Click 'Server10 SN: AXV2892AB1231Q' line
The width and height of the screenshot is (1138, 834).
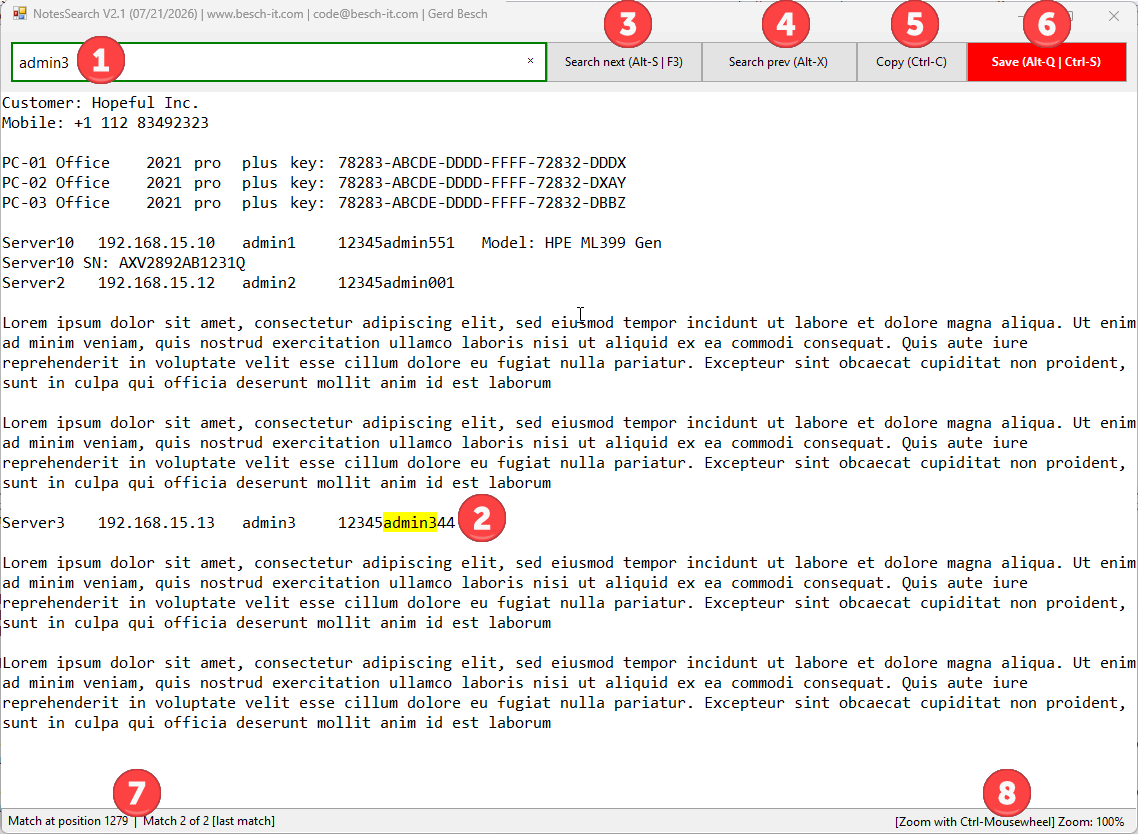pos(123,263)
